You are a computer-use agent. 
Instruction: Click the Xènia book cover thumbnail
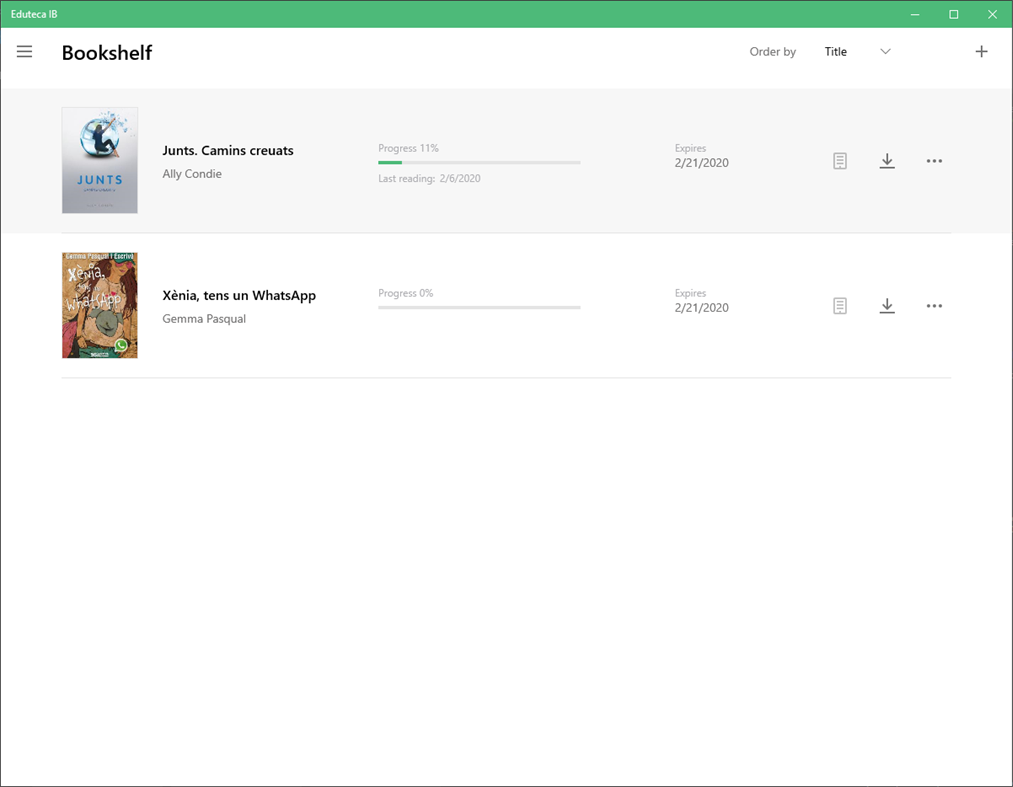(x=99, y=305)
